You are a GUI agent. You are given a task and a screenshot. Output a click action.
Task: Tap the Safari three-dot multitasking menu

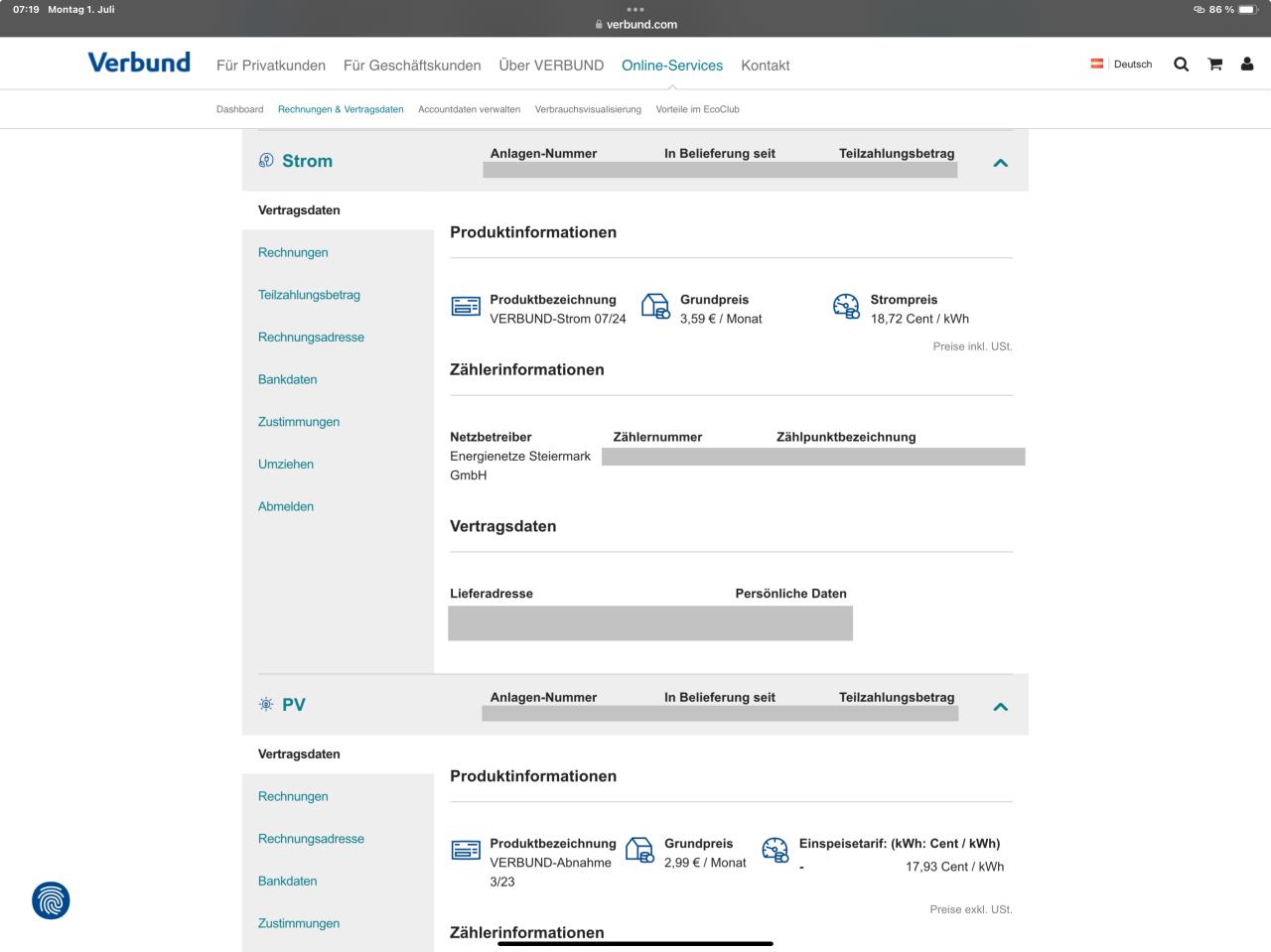[x=635, y=9]
